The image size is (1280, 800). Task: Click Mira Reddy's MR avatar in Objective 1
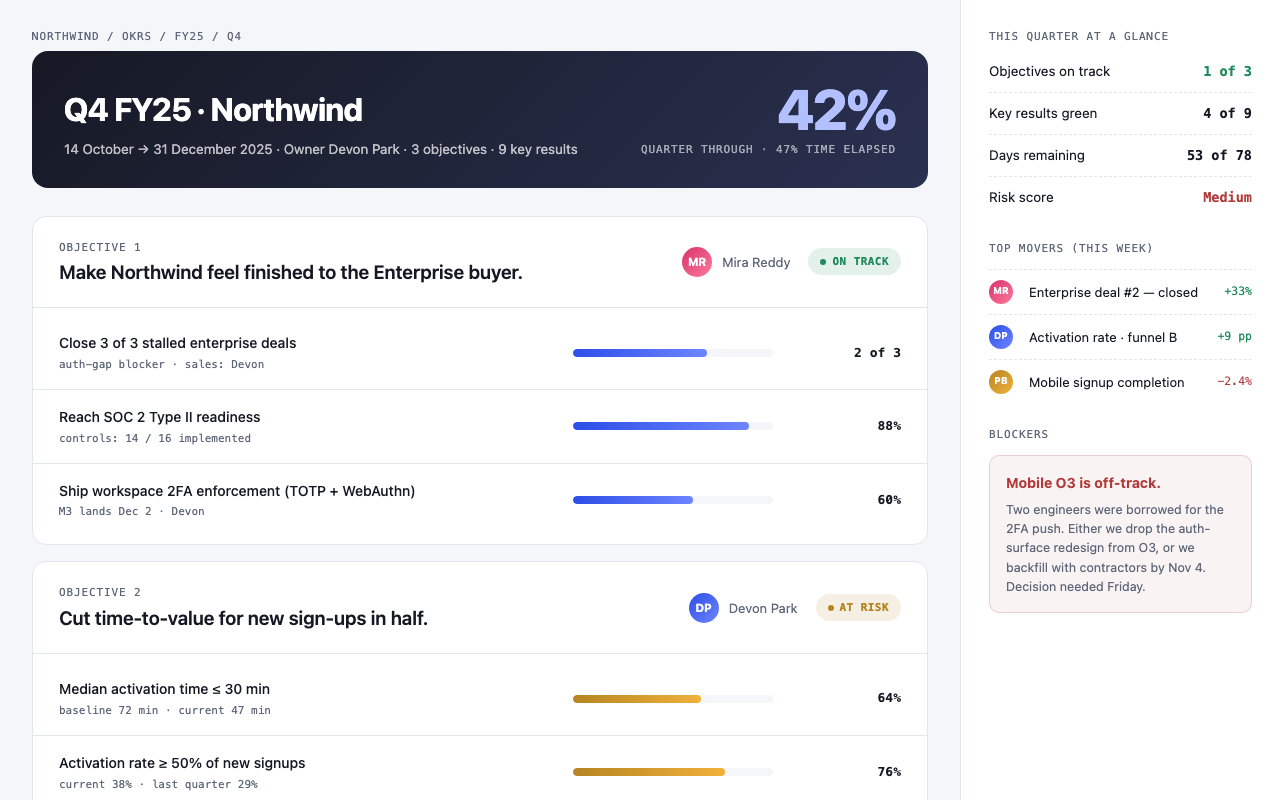pyautogui.click(x=697, y=262)
